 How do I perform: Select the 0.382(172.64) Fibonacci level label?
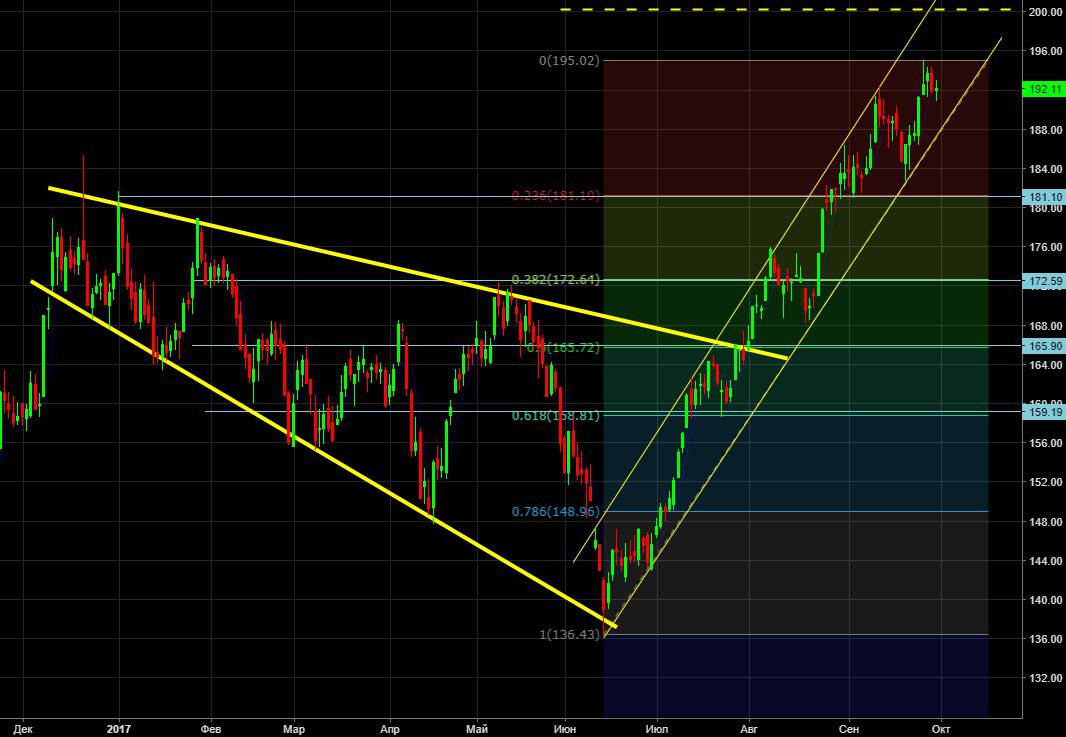tap(556, 279)
